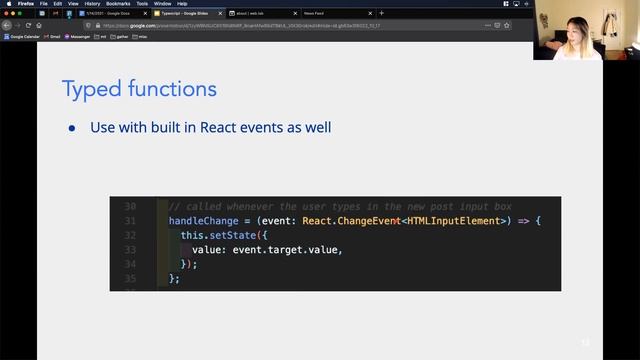This screenshot has width=640, height=360.
Task: Go to the Firefox home page
Action: pyautogui.click(x=39, y=25)
